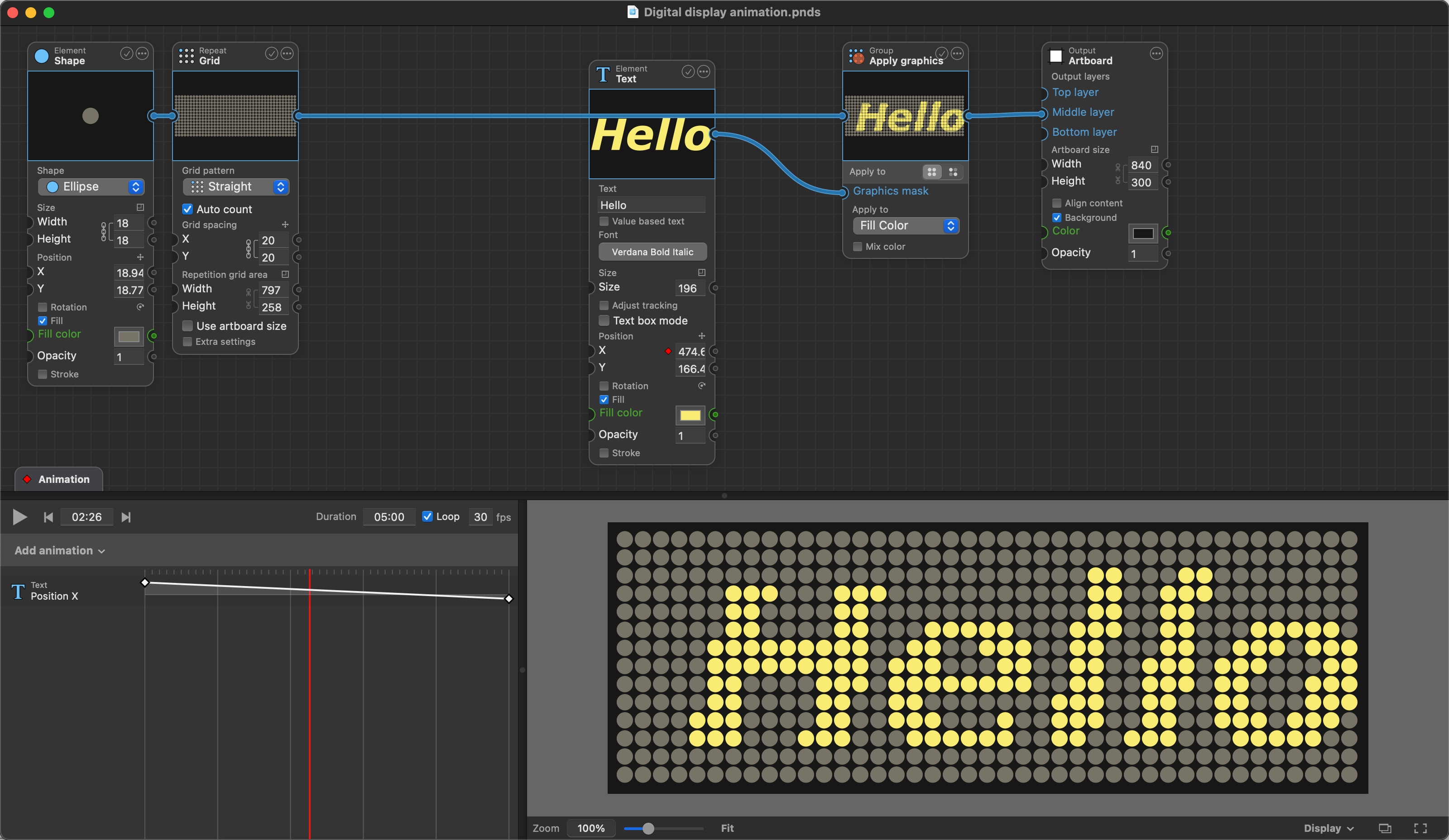Viewport: 1449px width, 840px height.
Task: Disable Auto count checkbox
Action: [x=187, y=209]
